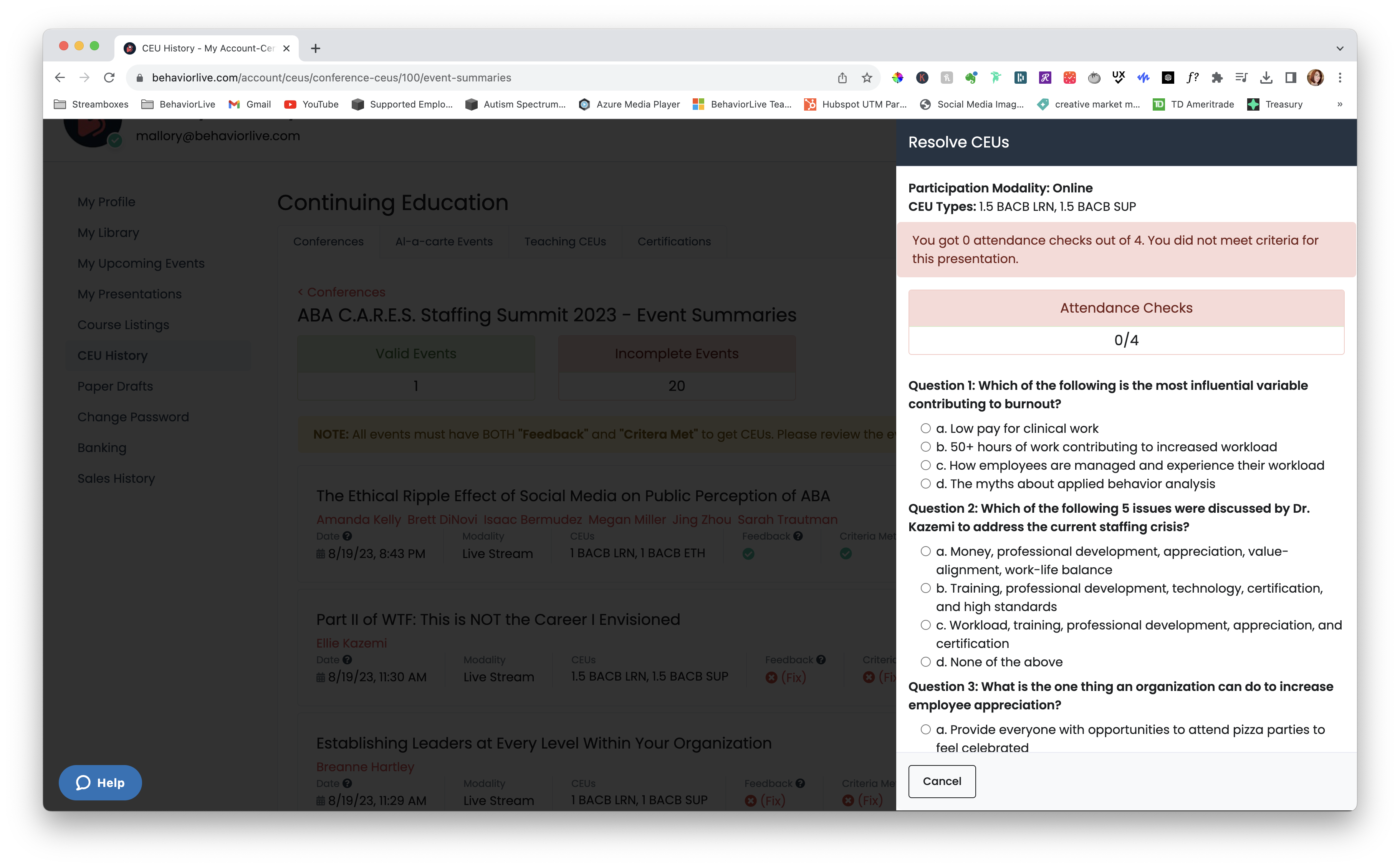This screenshot has width=1400, height=868.
Task: Expand the tab search chevron in the tab strip
Action: pyautogui.click(x=1340, y=48)
